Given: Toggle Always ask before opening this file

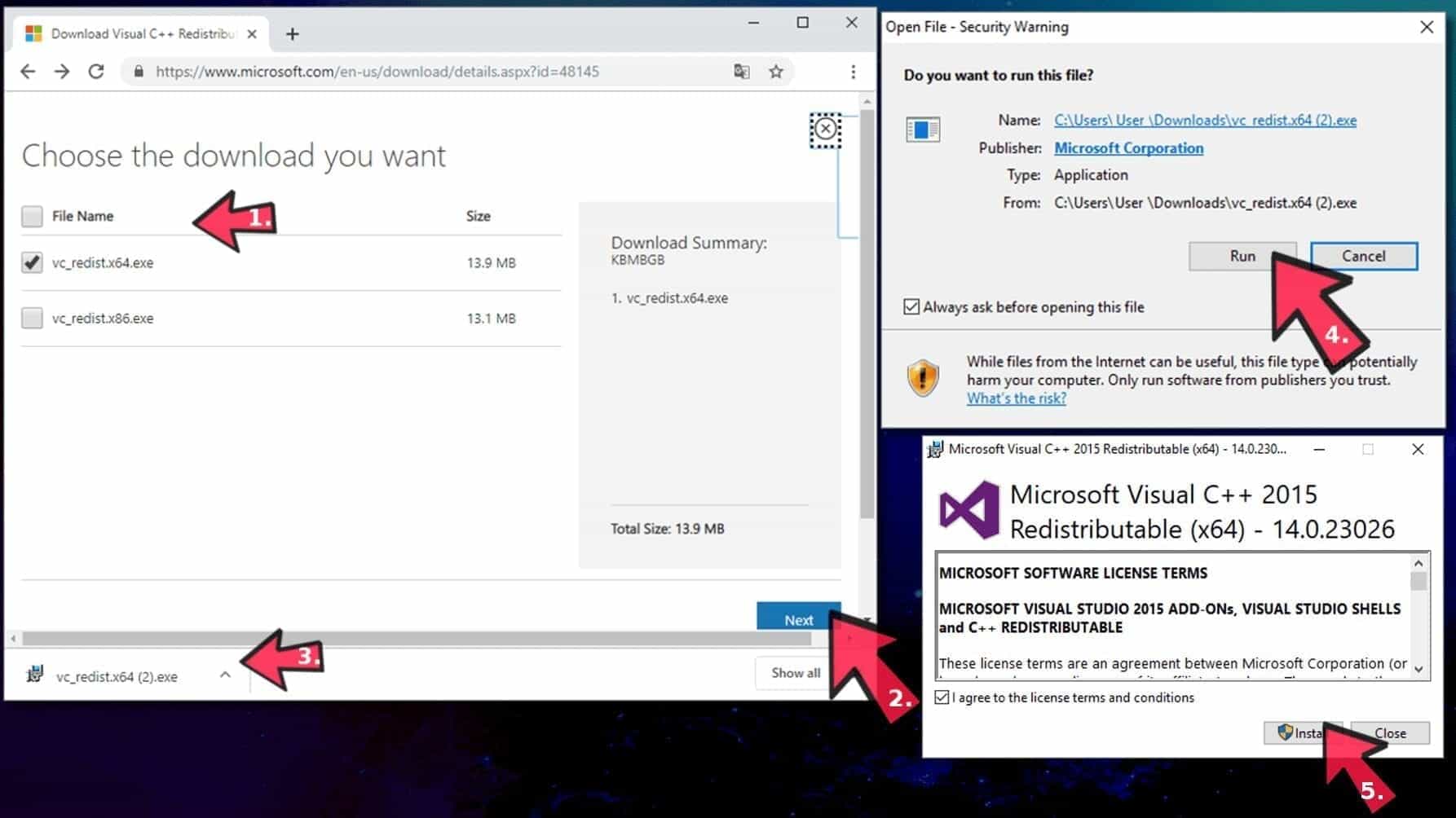Looking at the screenshot, I should coord(911,307).
